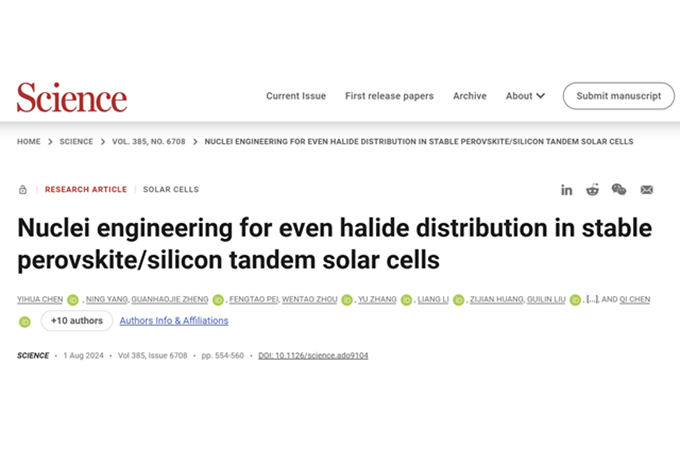Screen dimensions: 680x450
Task: Share the article on Reddit
Action: pos(593,189)
